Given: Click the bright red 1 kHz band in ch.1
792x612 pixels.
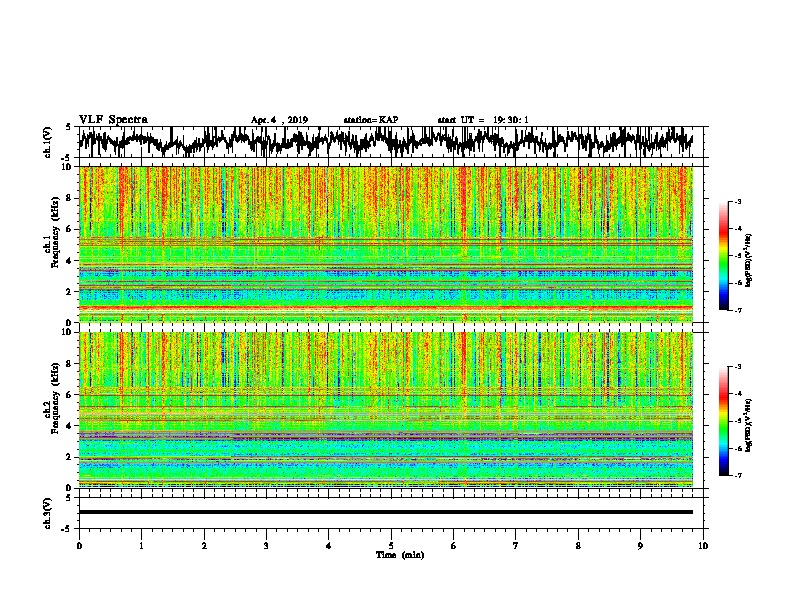Looking at the screenshot, I should tap(385, 308).
